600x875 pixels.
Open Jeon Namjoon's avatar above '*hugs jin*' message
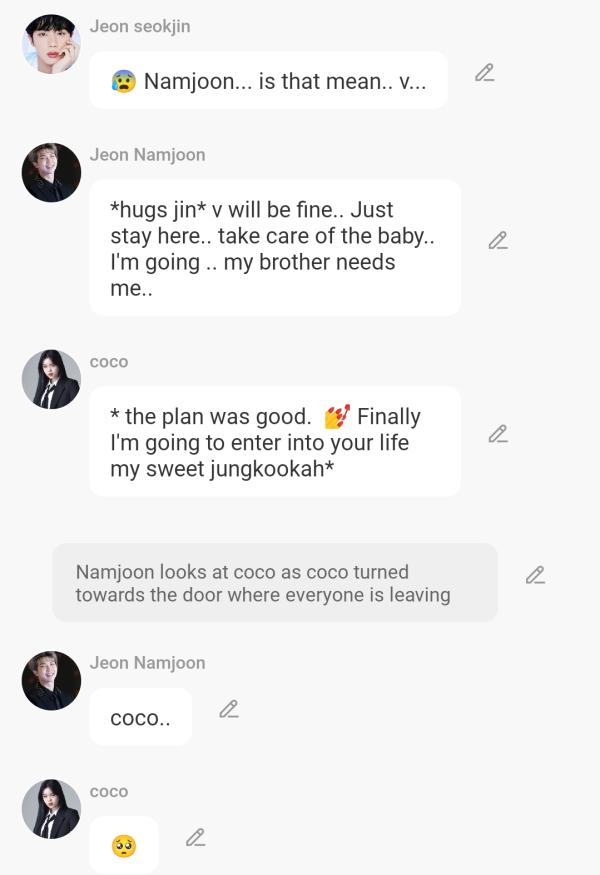click(51, 172)
